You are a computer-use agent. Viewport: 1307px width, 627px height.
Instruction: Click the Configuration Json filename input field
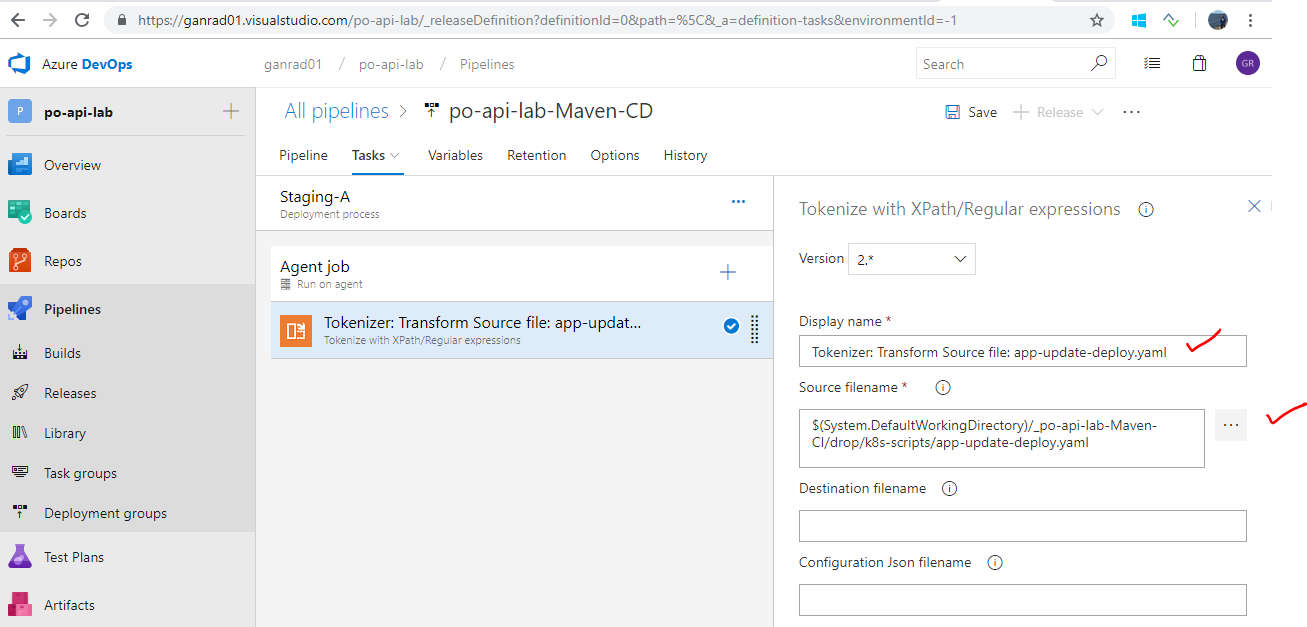pos(1023,600)
